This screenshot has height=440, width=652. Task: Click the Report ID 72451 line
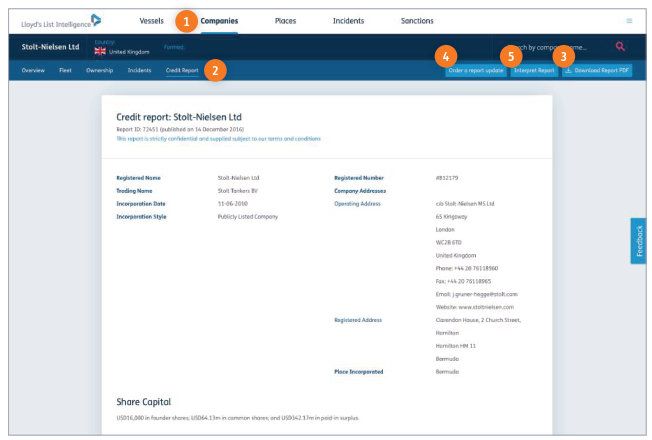coord(180,129)
